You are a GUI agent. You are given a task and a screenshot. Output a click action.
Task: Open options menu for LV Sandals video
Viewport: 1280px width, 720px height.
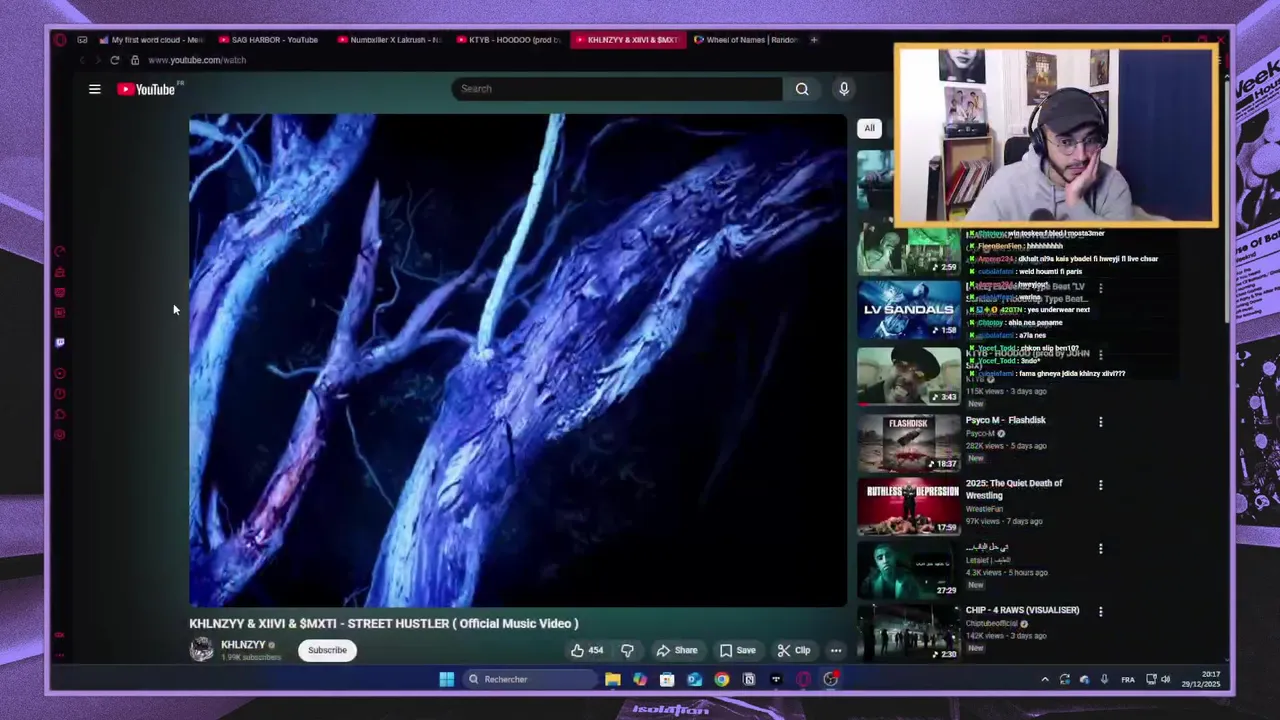(x=1101, y=288)
